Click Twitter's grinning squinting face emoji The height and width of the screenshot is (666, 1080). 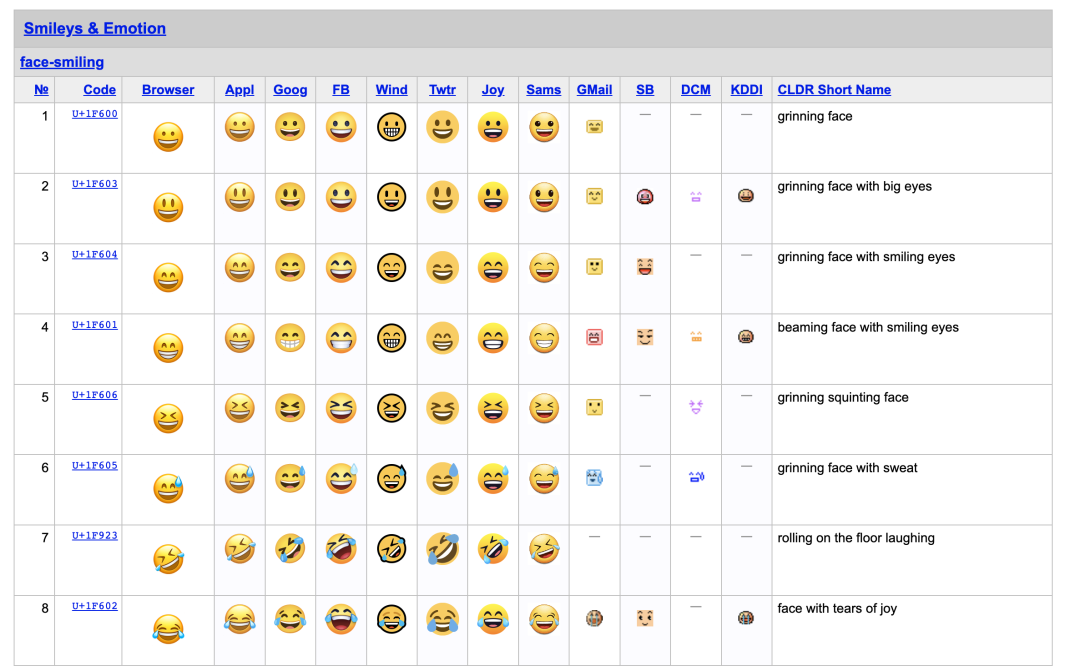click(x=442, y=408)
